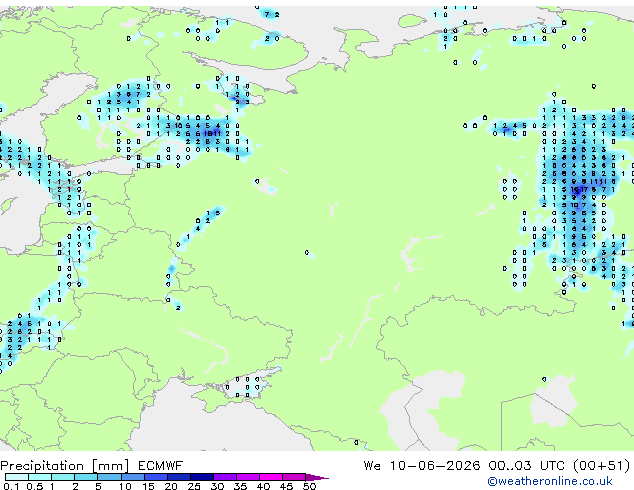
Task: Click the 0.5–1 mm legend color swatch
Action: tap(40, 477)
